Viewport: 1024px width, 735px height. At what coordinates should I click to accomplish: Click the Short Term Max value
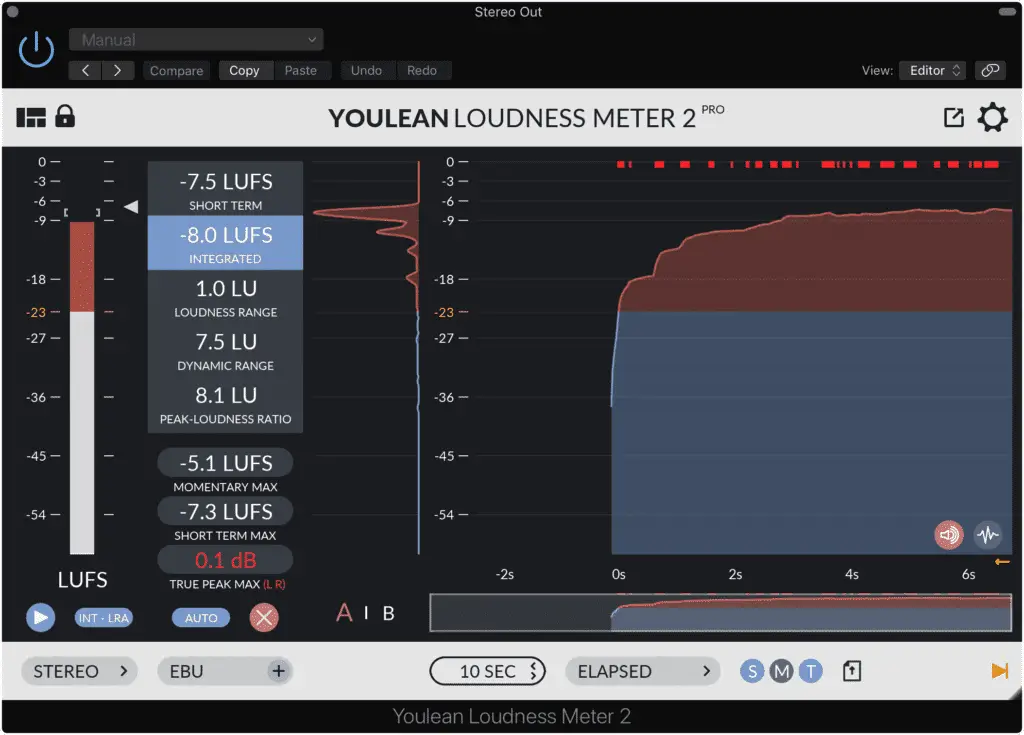point(225,512)
